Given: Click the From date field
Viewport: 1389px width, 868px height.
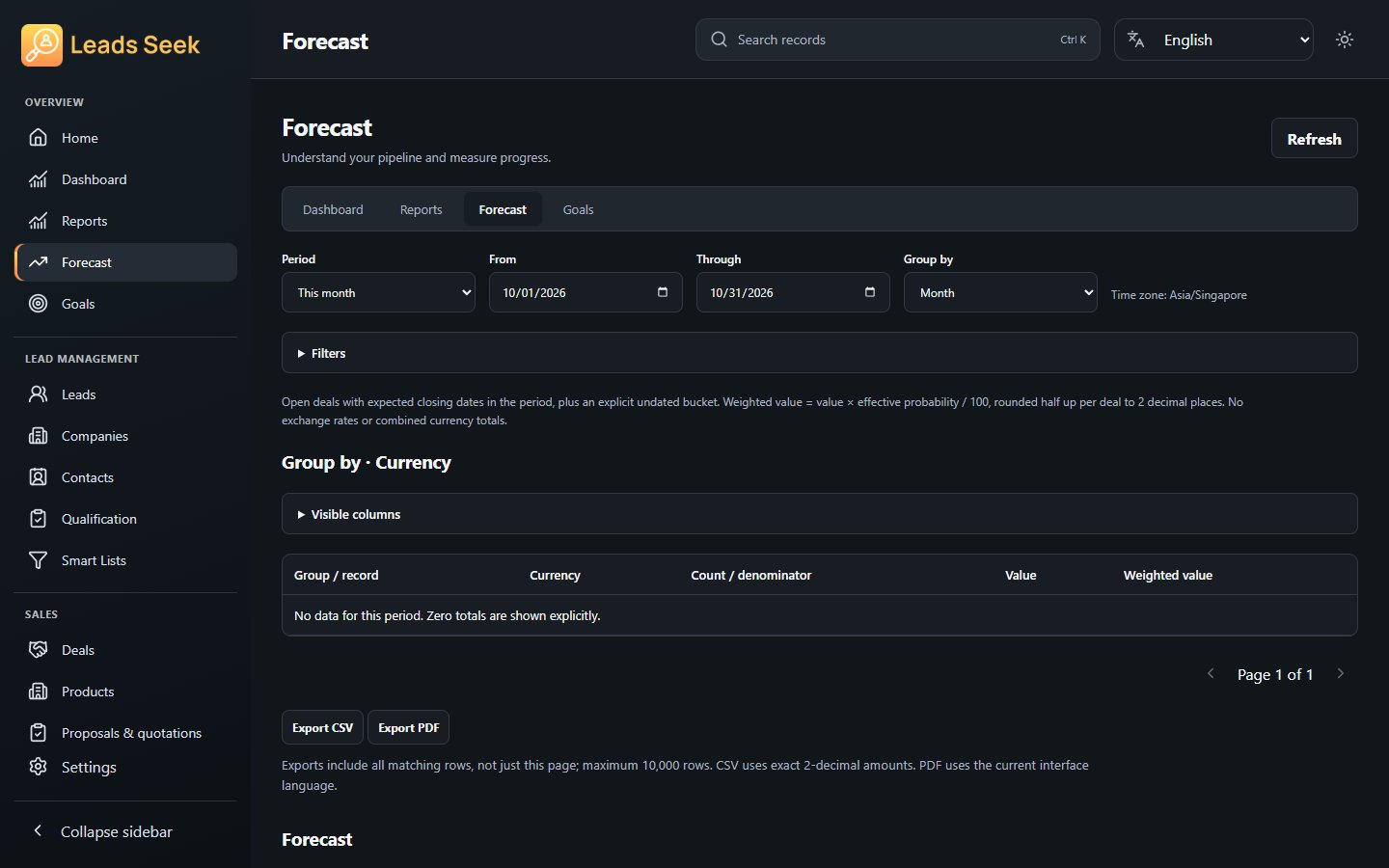Looking at the screenshot, I should (586, 292).
